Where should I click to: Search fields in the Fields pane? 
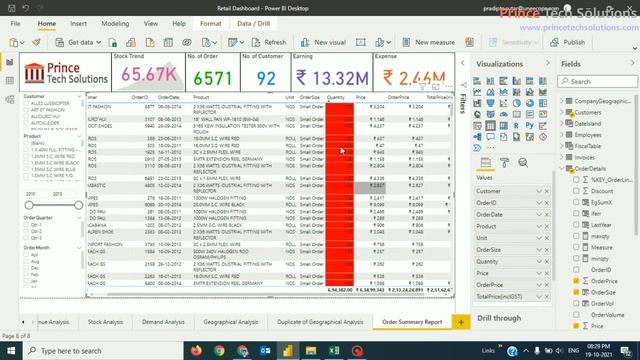tap(598, 82)
